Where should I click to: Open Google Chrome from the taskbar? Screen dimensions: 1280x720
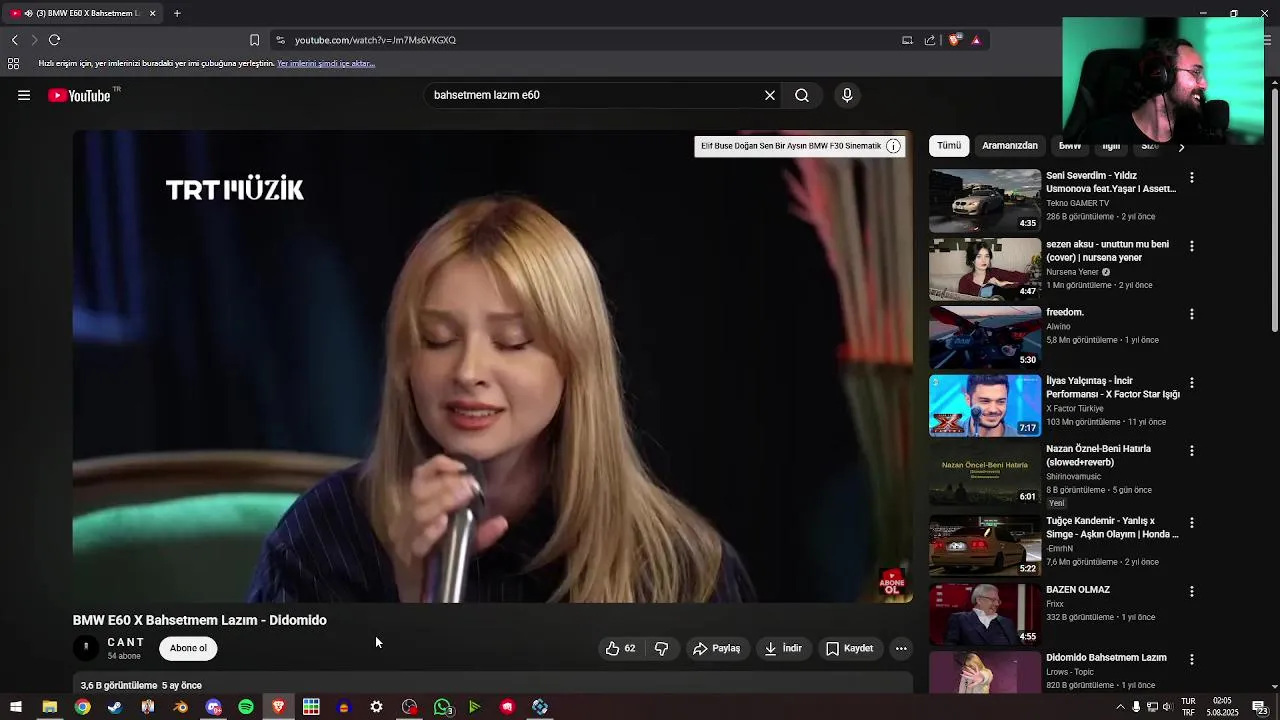coord(82,707)
